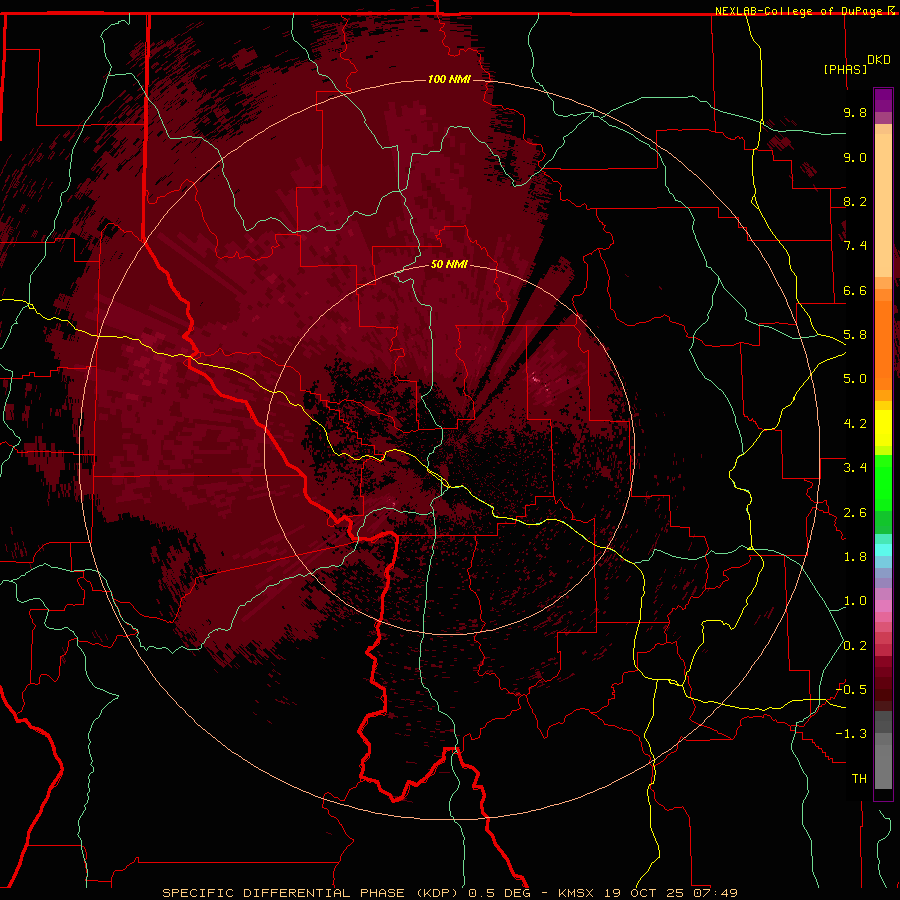Click the 1.0 scale value
900x900 pixels.
coord(855,601)
